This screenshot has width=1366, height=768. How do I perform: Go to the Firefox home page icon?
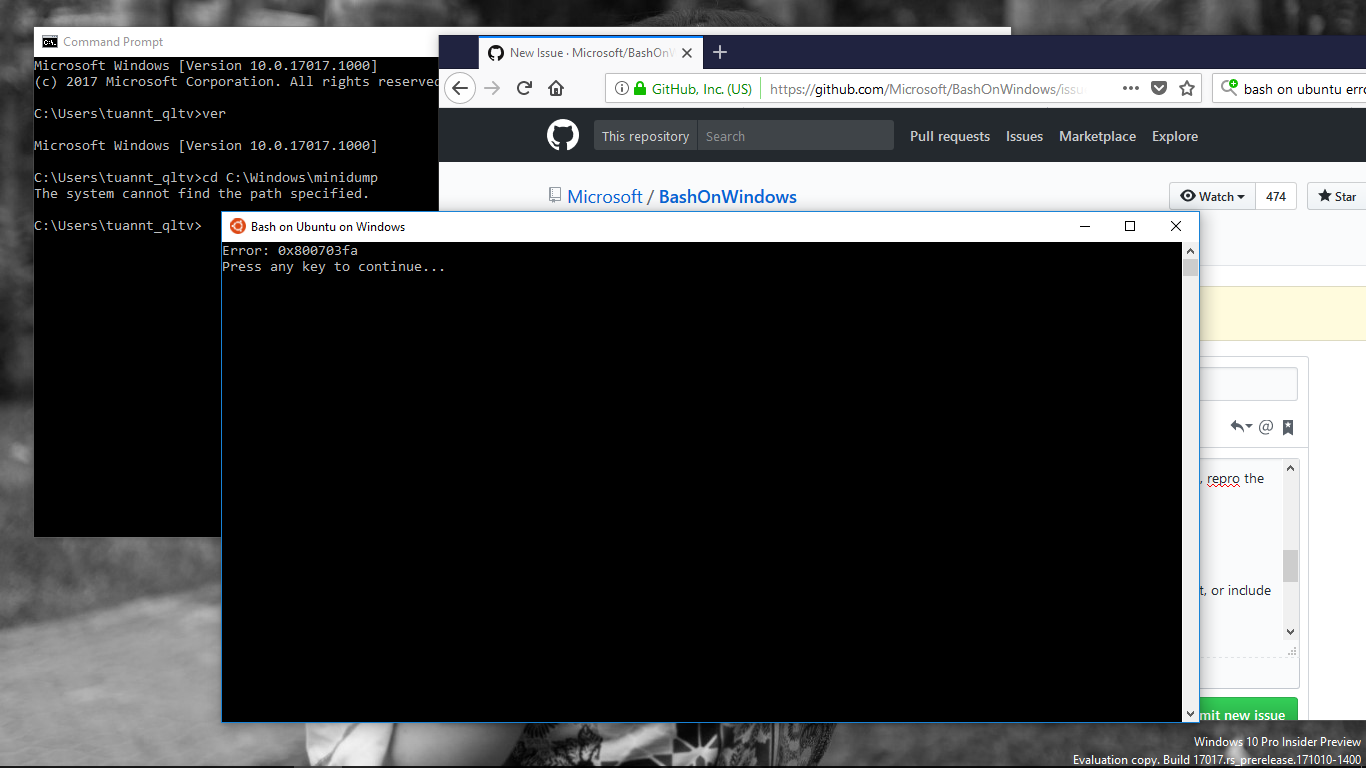556,88
